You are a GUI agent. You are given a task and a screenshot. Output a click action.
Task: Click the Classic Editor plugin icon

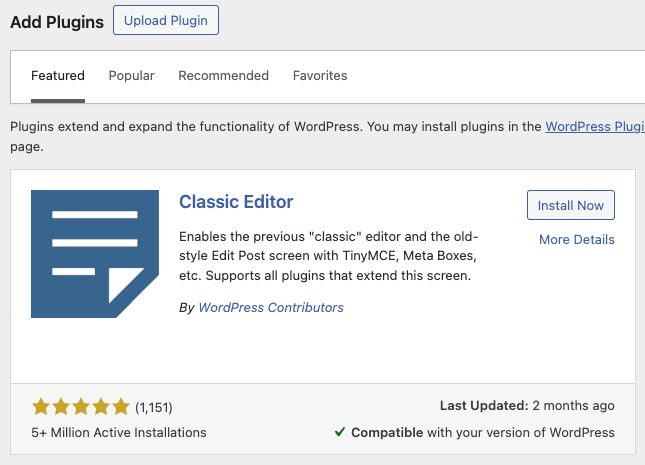tap(95, 253)
